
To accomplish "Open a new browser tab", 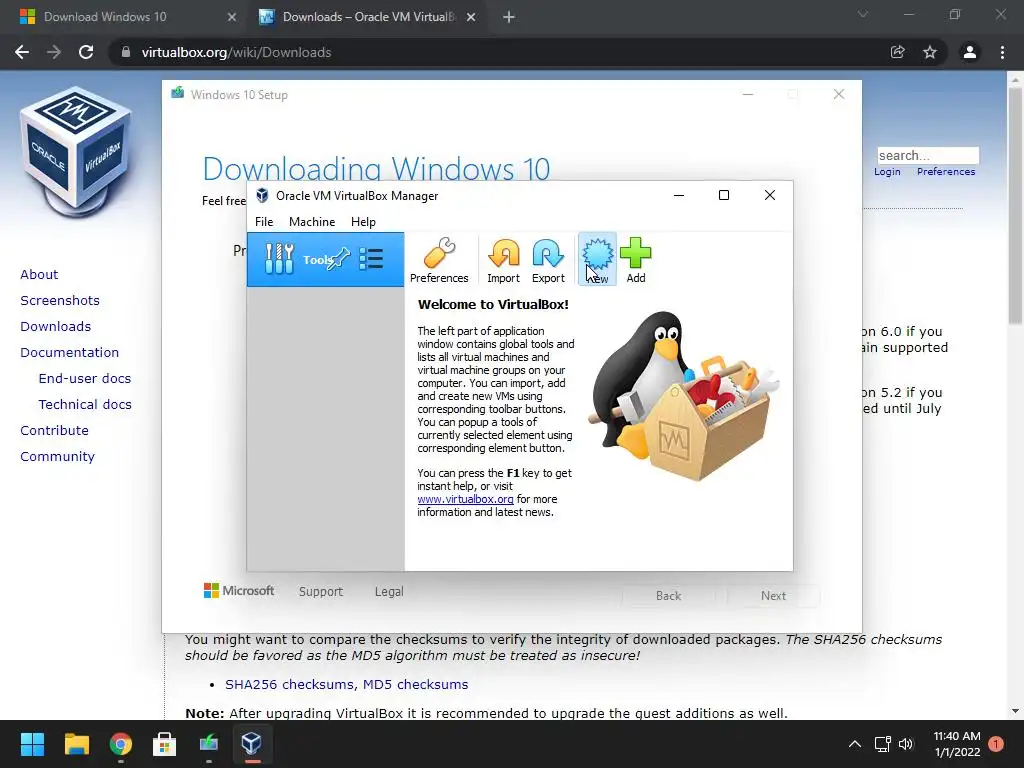I will tap(509, 18).
